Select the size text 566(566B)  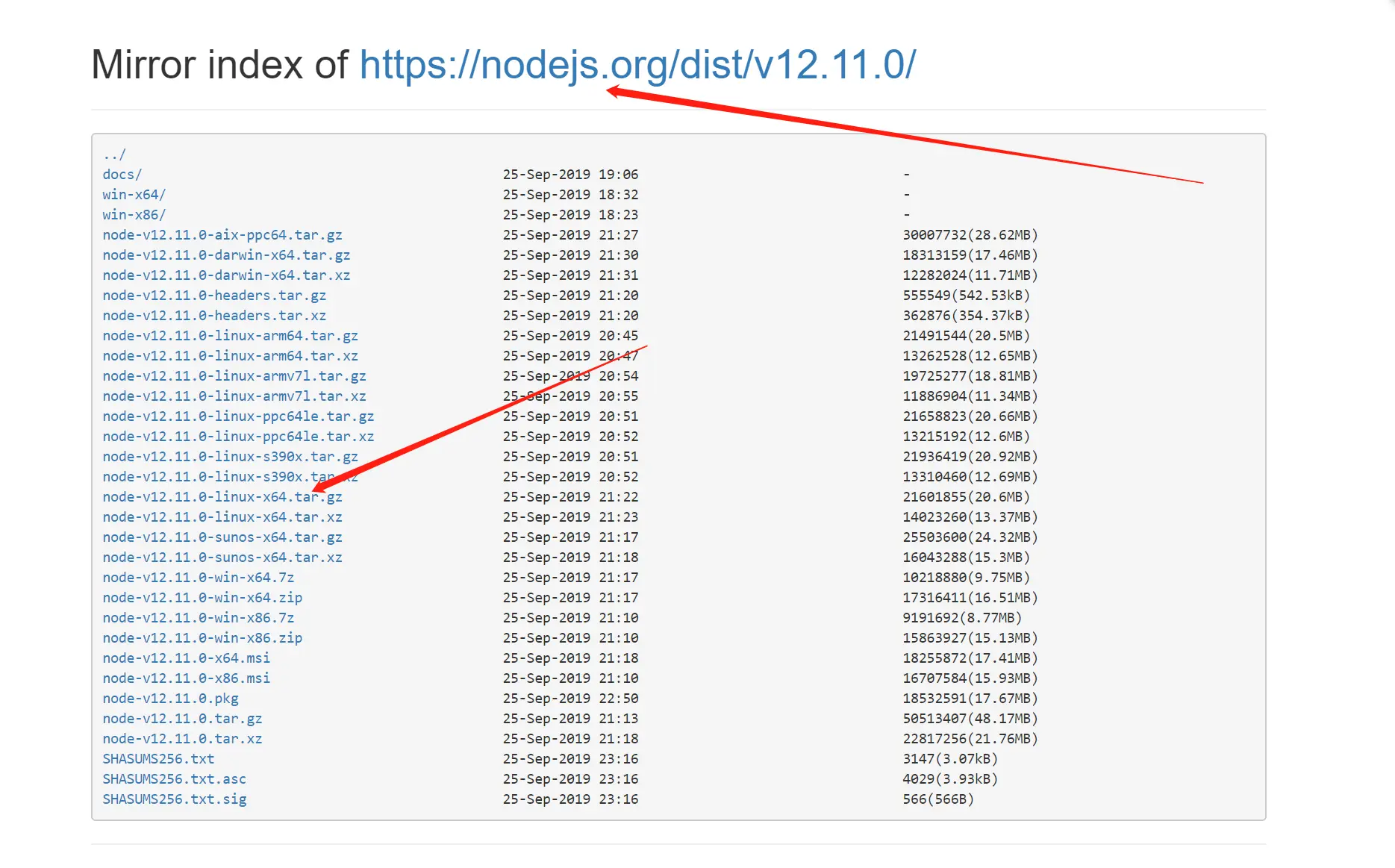[x=938, y=799]
